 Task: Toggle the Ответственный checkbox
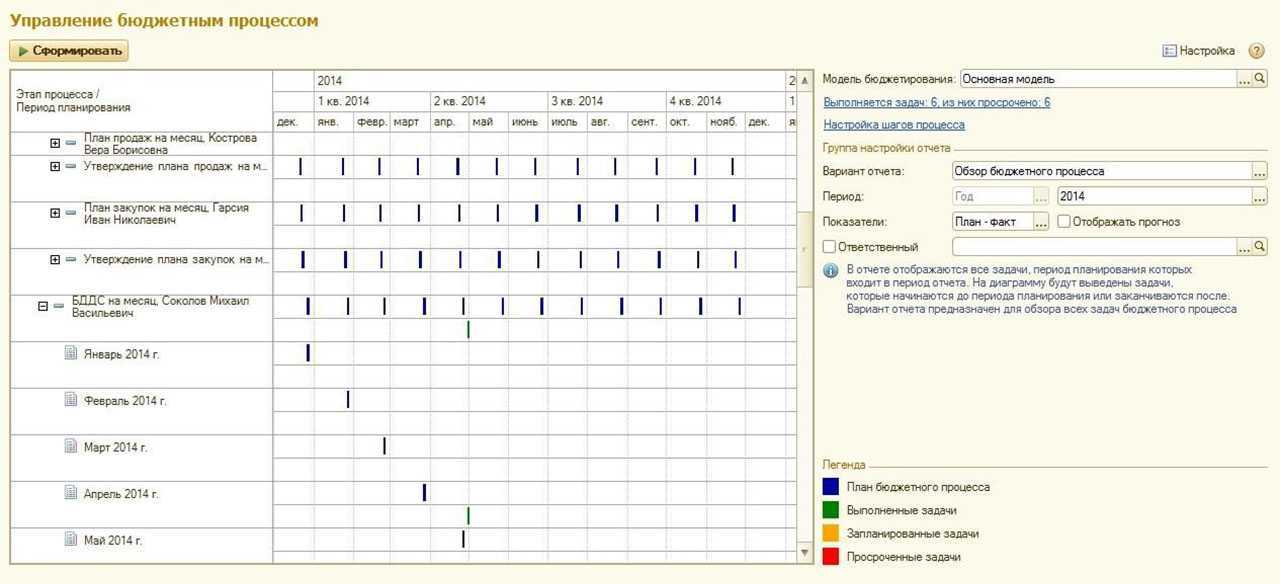(829, 247)
